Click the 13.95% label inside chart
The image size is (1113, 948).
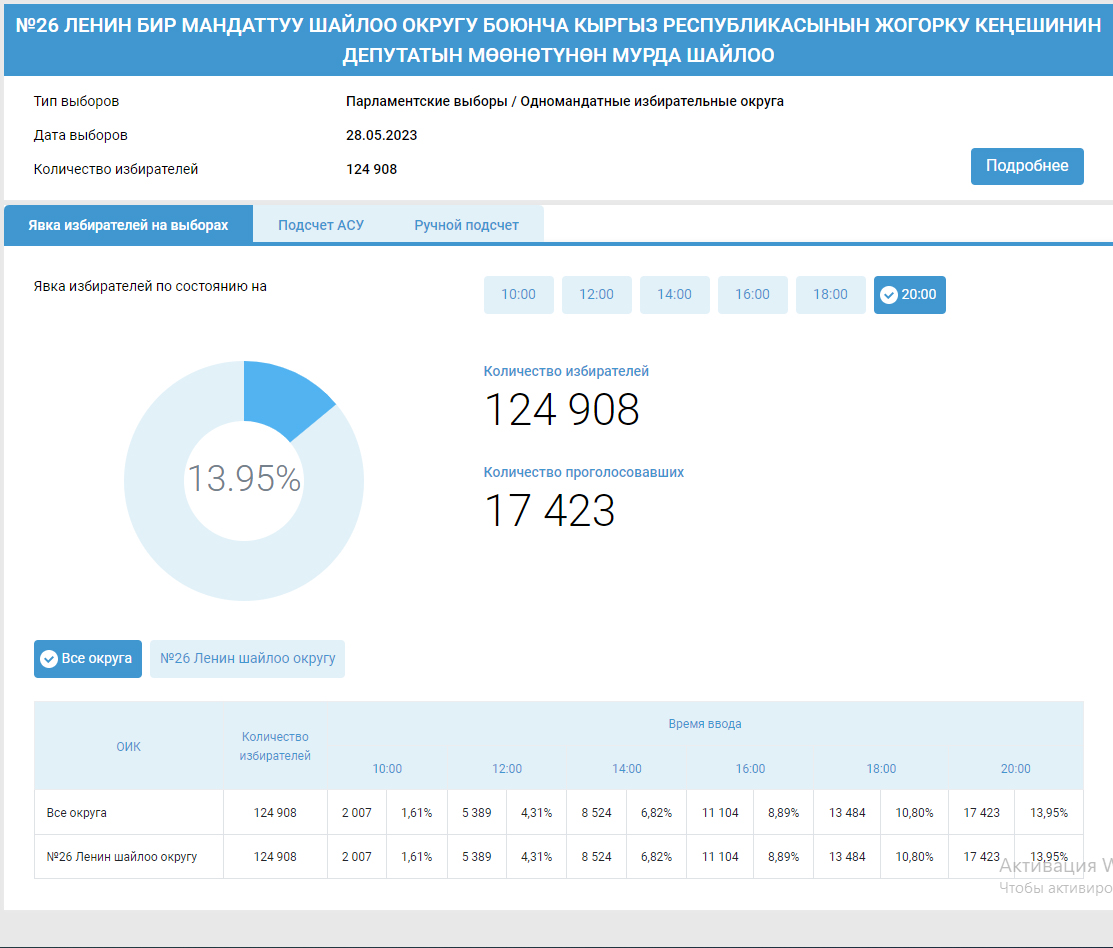tap(244, 479)
